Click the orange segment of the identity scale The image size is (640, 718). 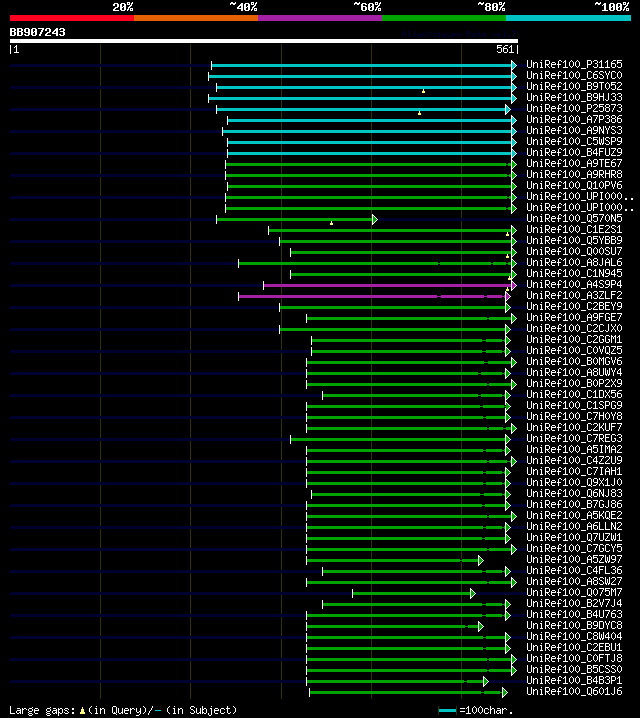[196, 18]
